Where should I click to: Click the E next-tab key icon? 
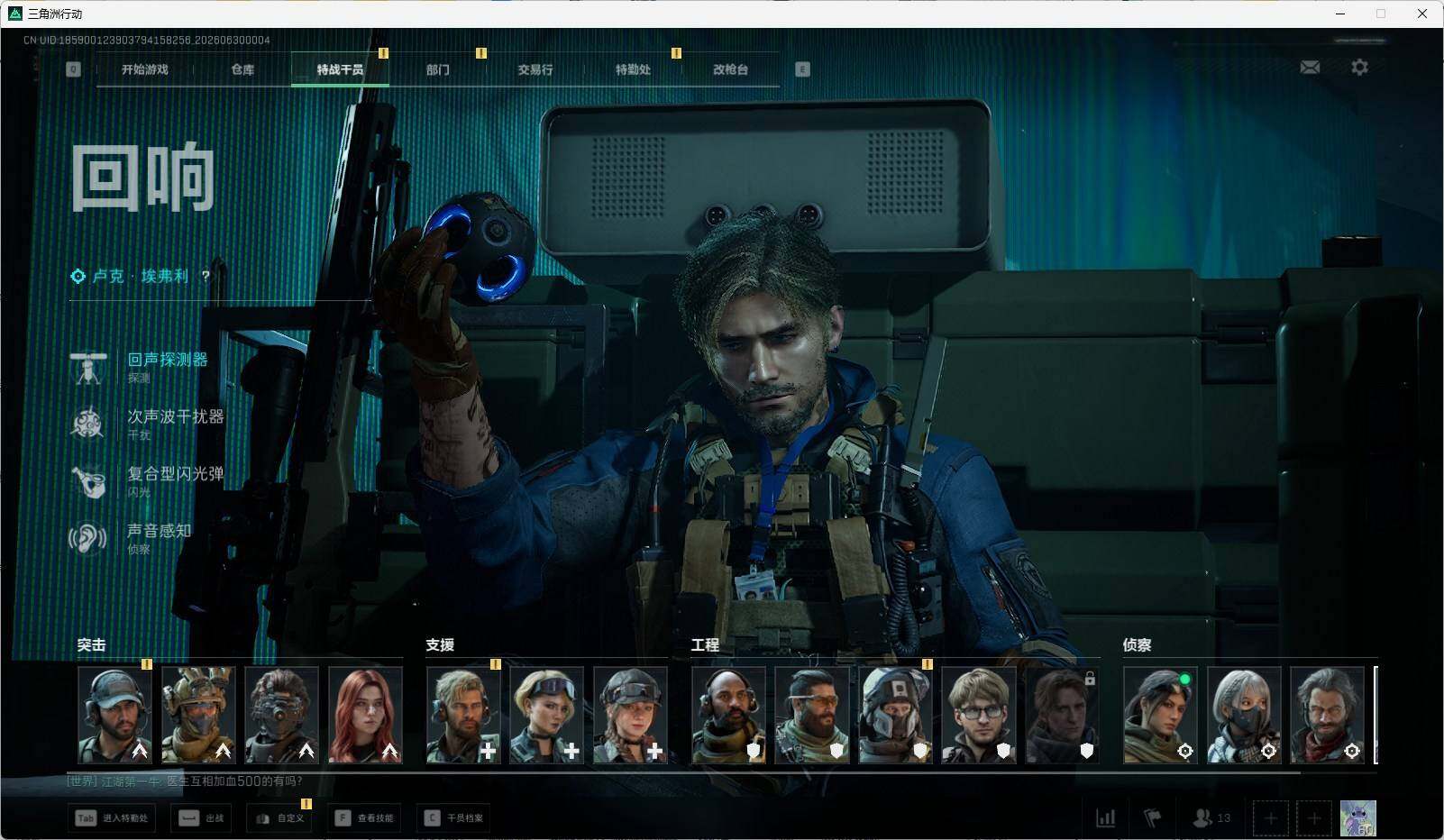802,69
